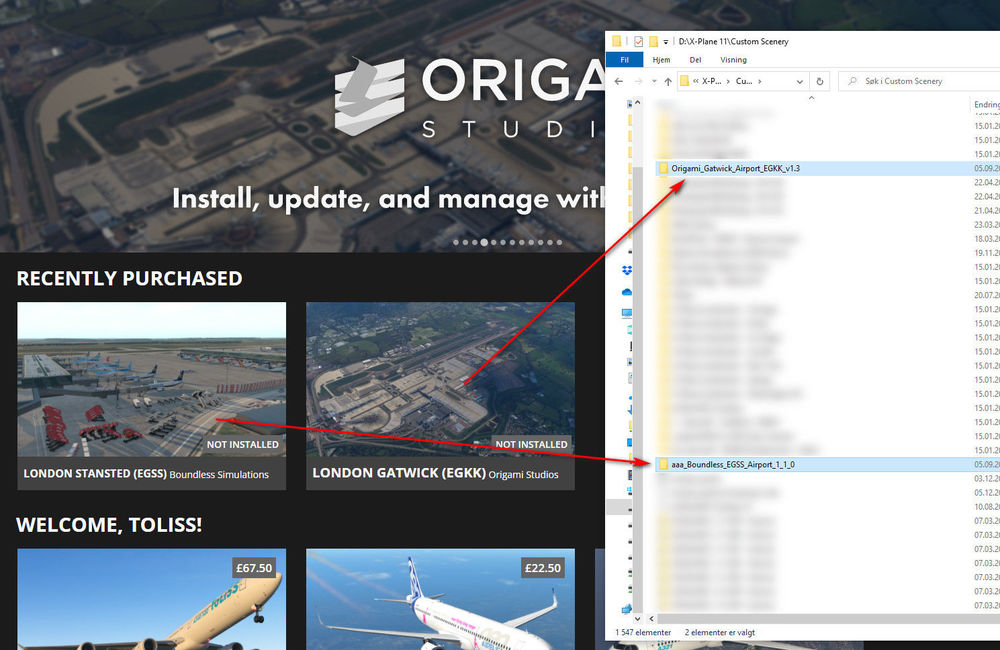Click the Properties checkmark icon in title bar
Image resolution: width=1000 pixels, height=650 pixels.
[x=639, y=42]
